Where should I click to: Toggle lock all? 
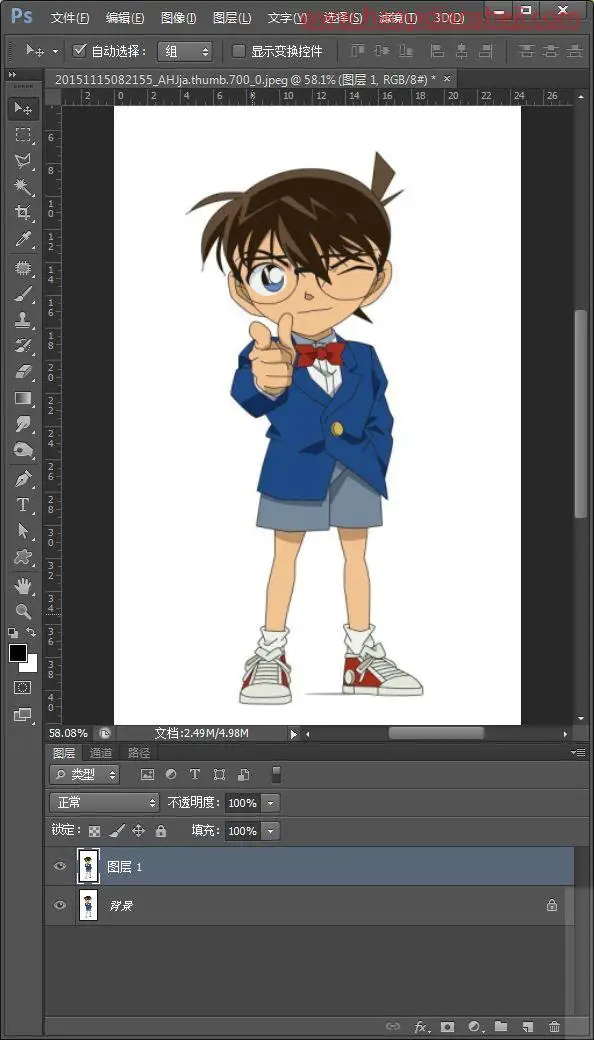[x=160, y=830]
